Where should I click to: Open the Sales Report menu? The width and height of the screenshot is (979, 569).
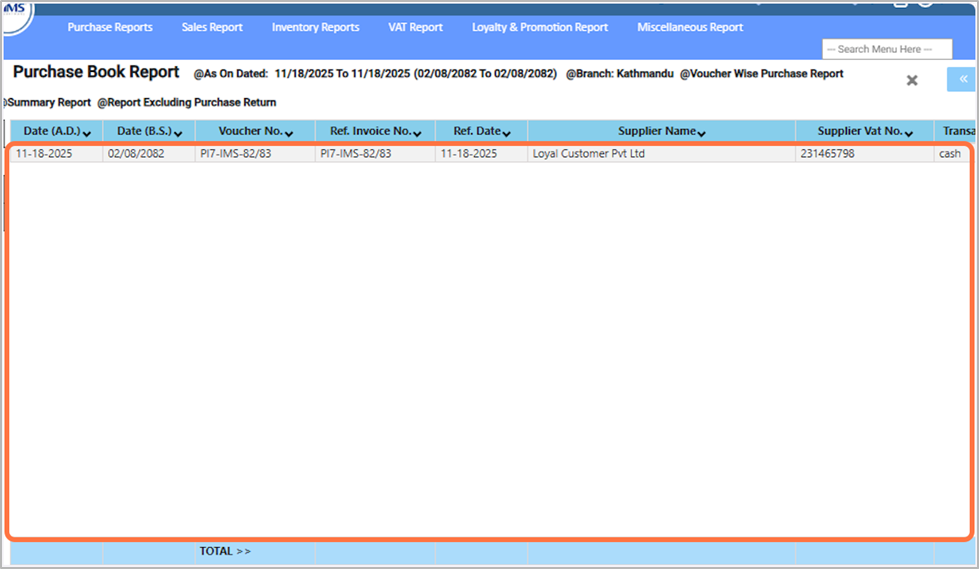pyautogui.click(x=212, y=27)
